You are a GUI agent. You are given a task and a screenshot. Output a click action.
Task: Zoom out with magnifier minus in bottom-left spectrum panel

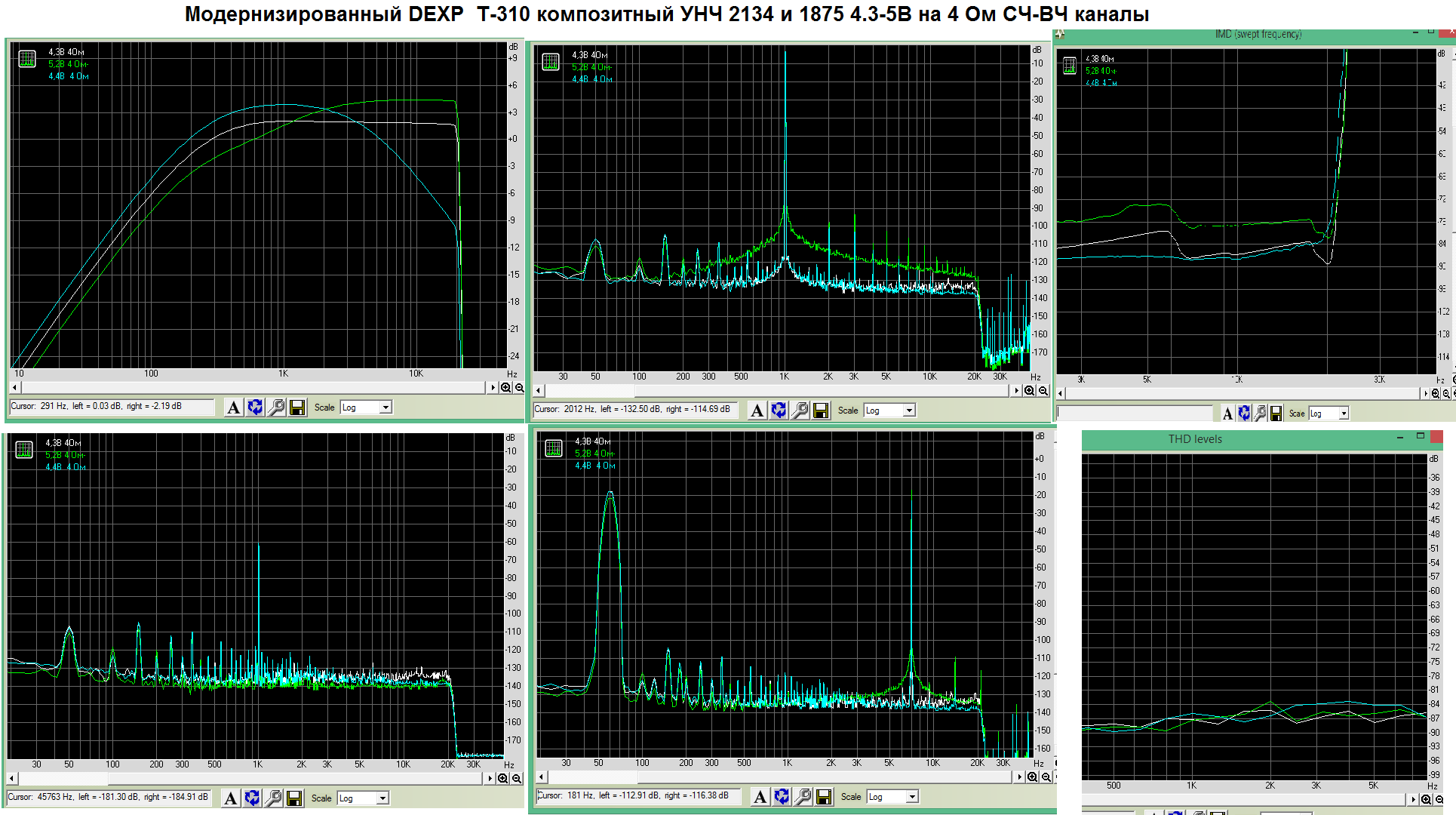point(517,779)
